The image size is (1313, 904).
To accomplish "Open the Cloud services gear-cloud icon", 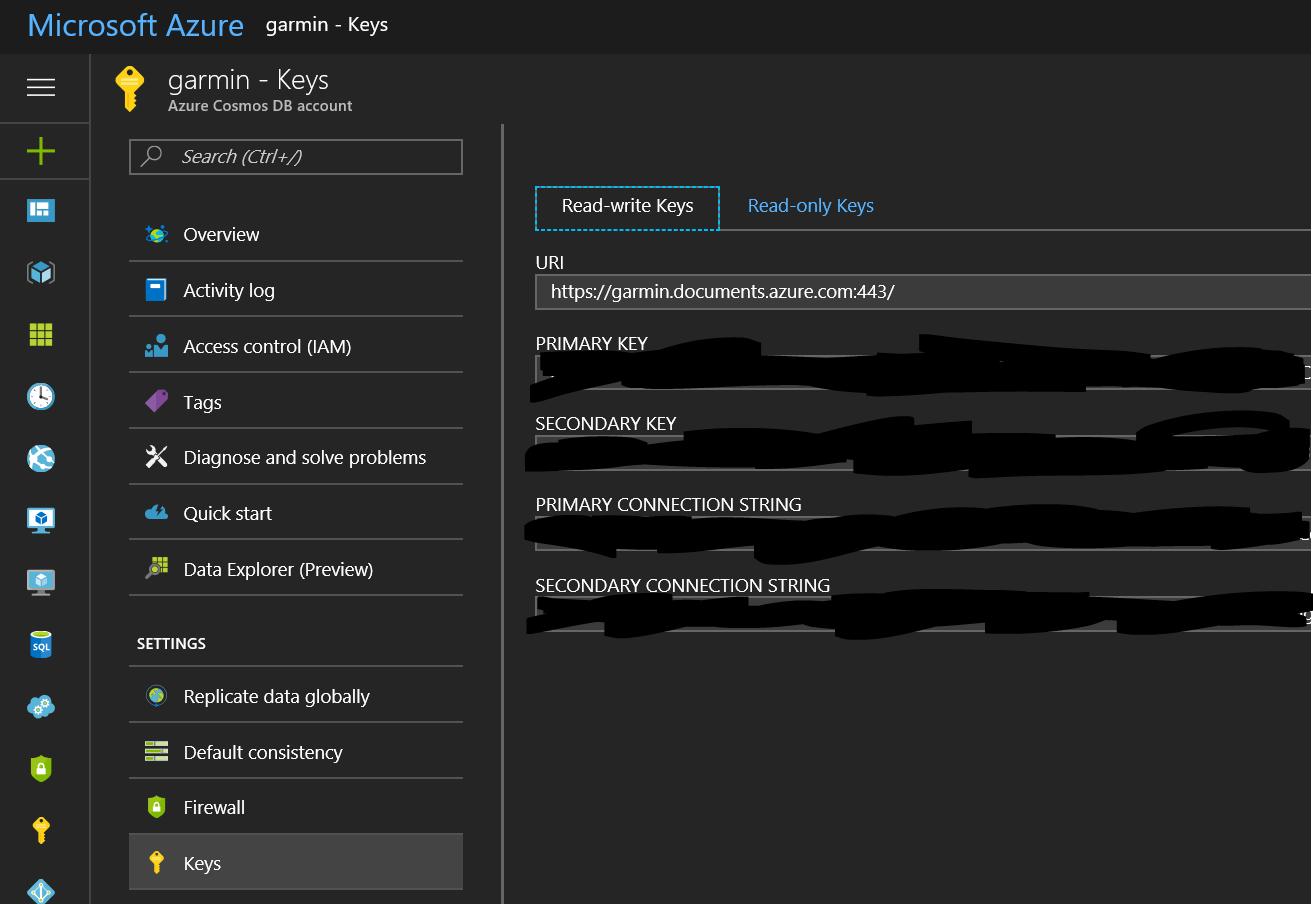I will click(x=41, y=706).
